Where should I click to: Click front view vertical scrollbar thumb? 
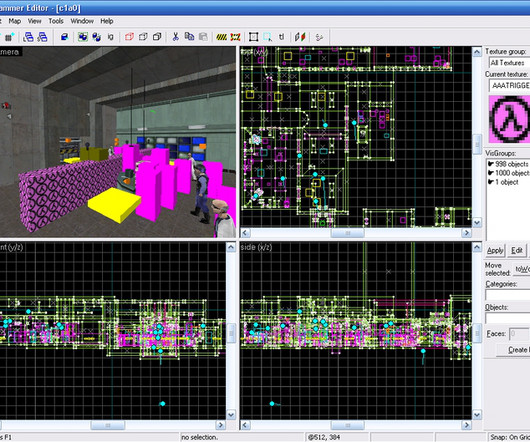[231, 334]
